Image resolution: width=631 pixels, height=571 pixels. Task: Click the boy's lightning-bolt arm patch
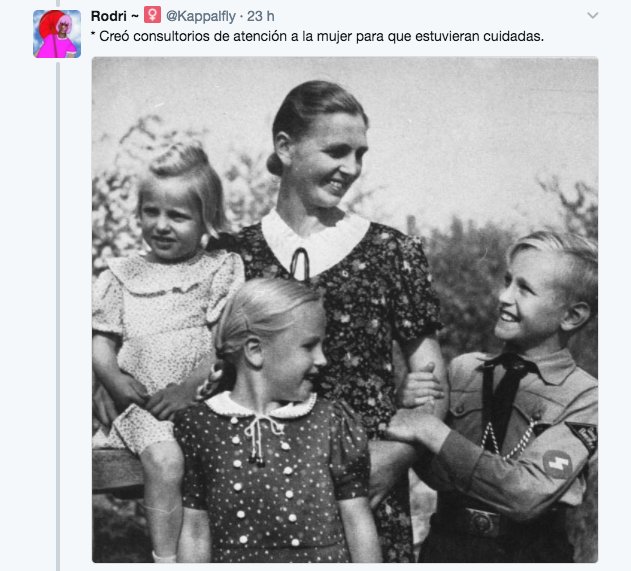tap(557, 464)
